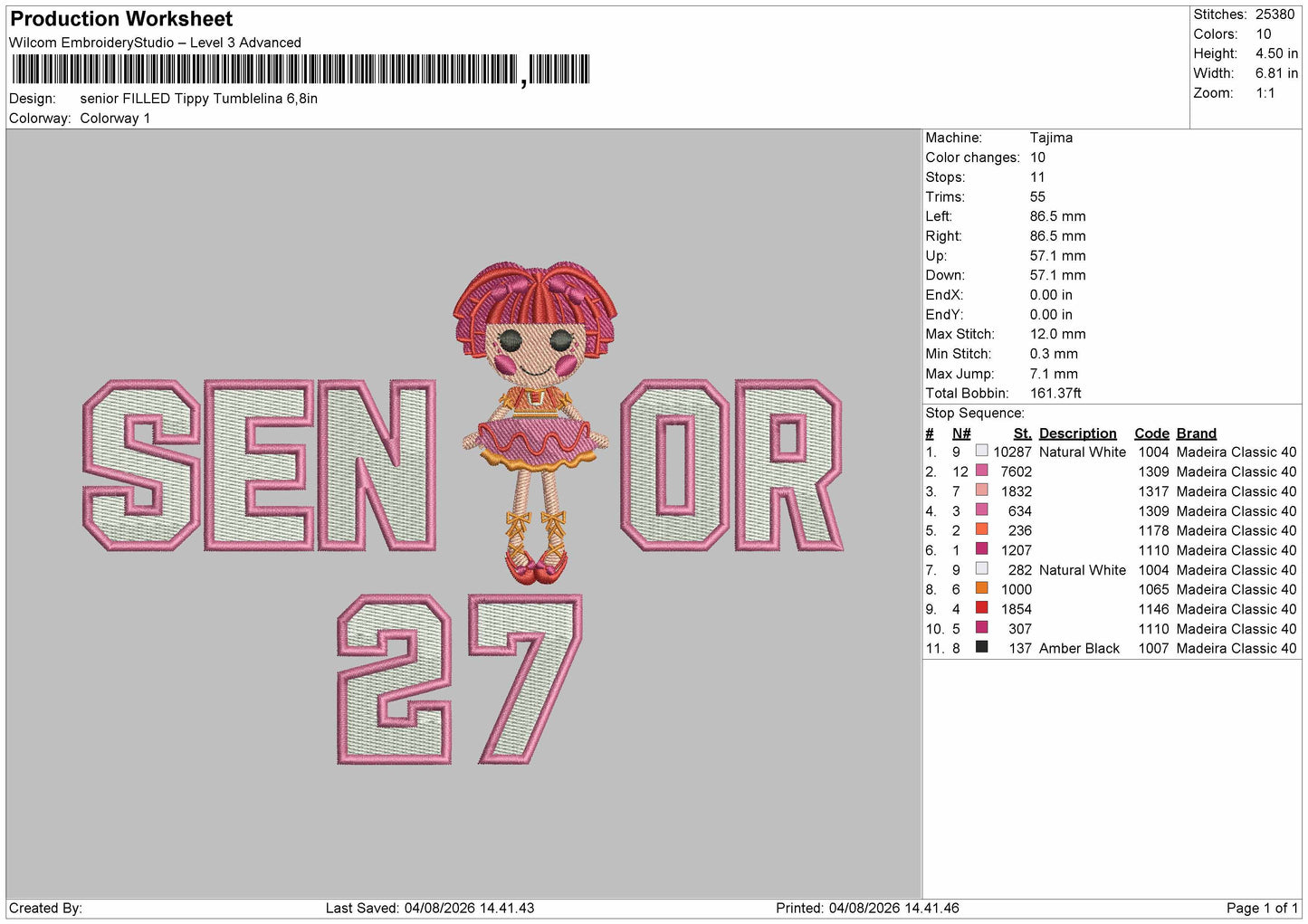Click the barcode at the top
Image resolution: width=1308 pixels, height=924 pixels.
tap(301, 70)
